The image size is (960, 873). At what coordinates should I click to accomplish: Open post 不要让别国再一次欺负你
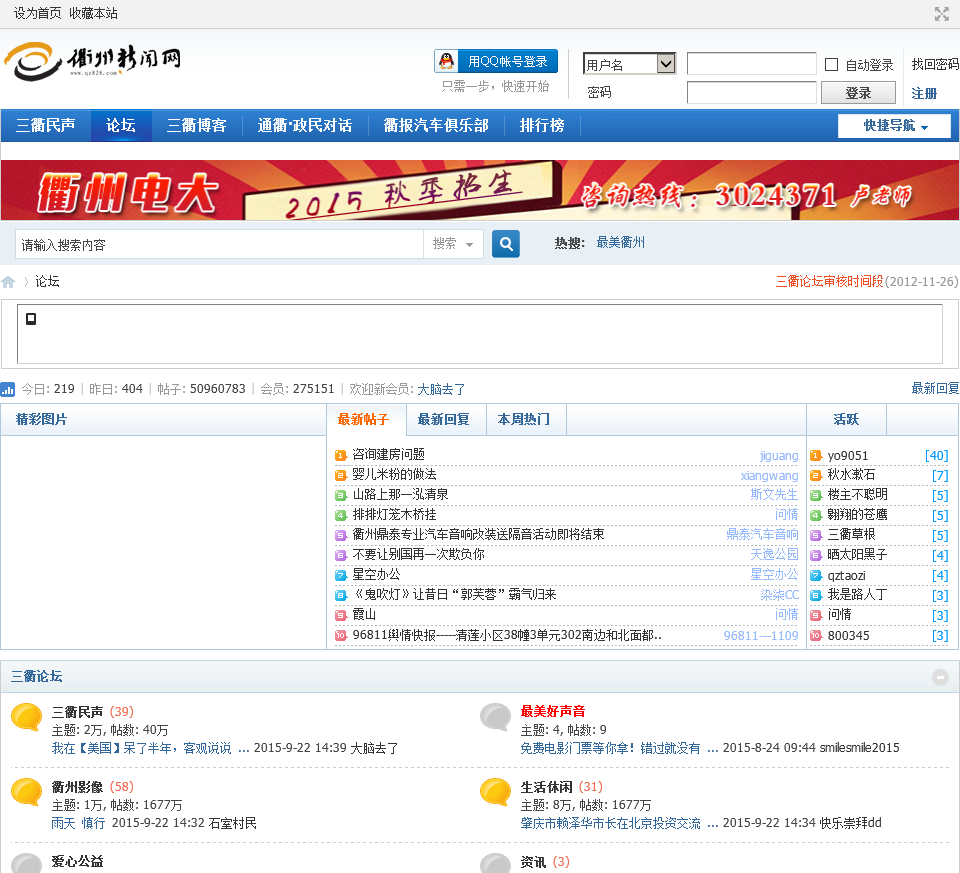[418, 555]
